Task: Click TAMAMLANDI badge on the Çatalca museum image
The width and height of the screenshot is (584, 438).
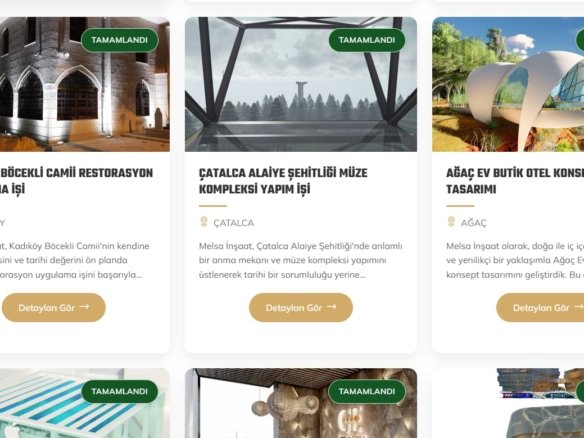Action: pyautogui.click(x=367, y=40)
